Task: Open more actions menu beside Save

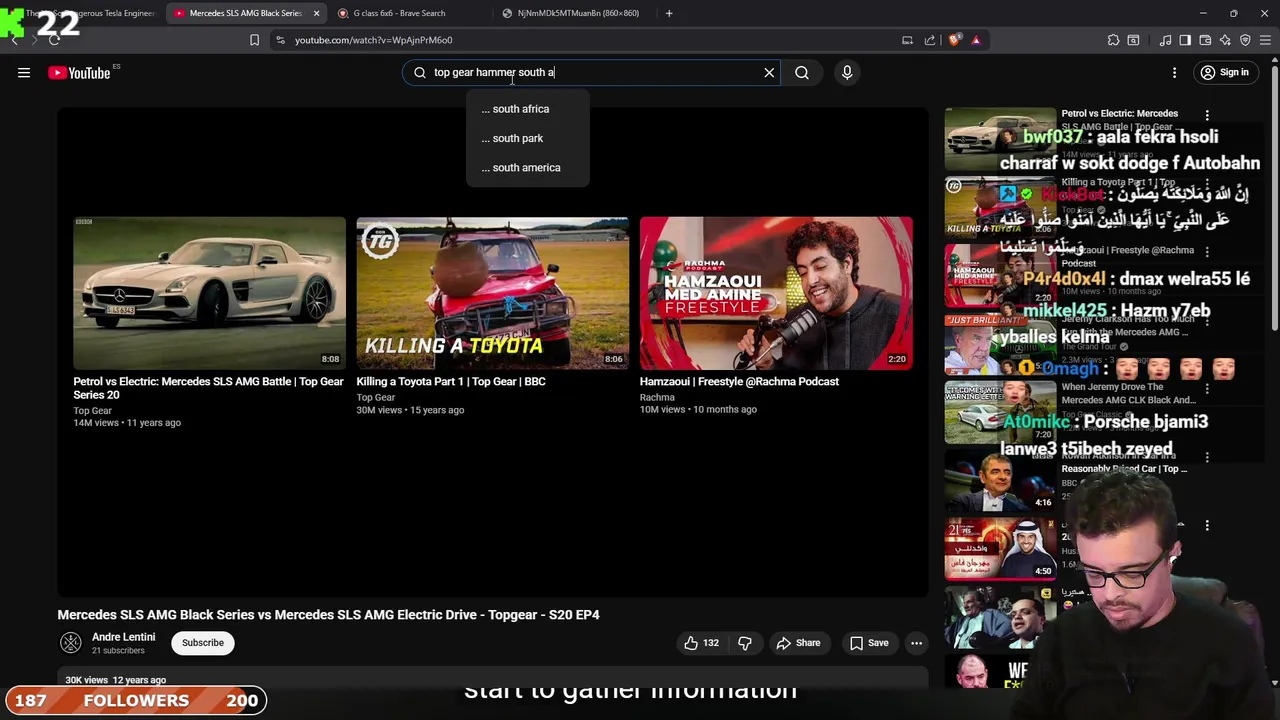Action: 916,643
